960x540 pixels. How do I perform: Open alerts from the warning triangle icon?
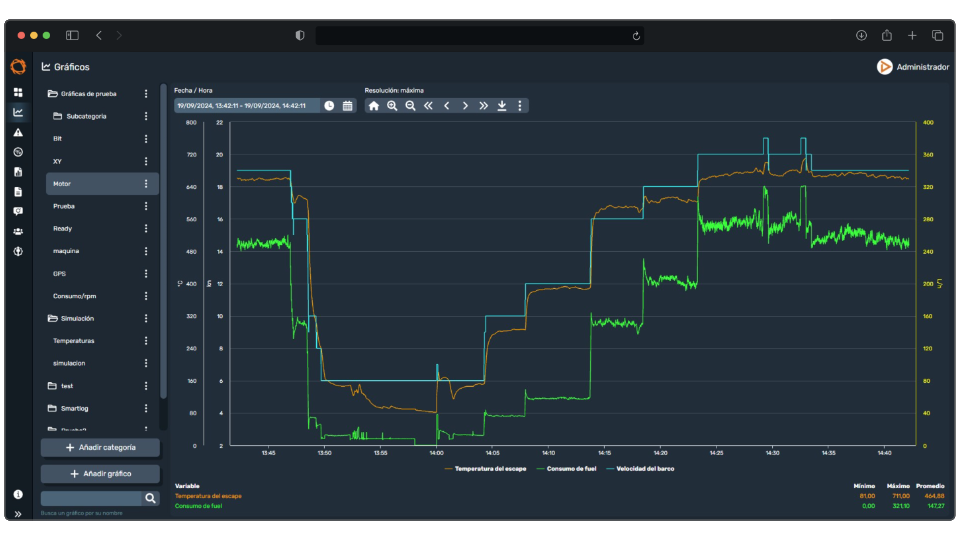pos(18,132)
